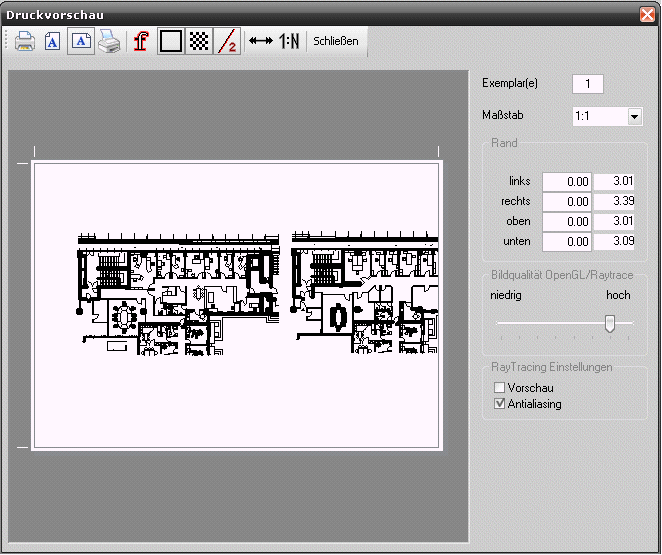The width and height of the screenshot is (662, 555).
Task: Click the floor plan print preview page
Action: point(236,305)
